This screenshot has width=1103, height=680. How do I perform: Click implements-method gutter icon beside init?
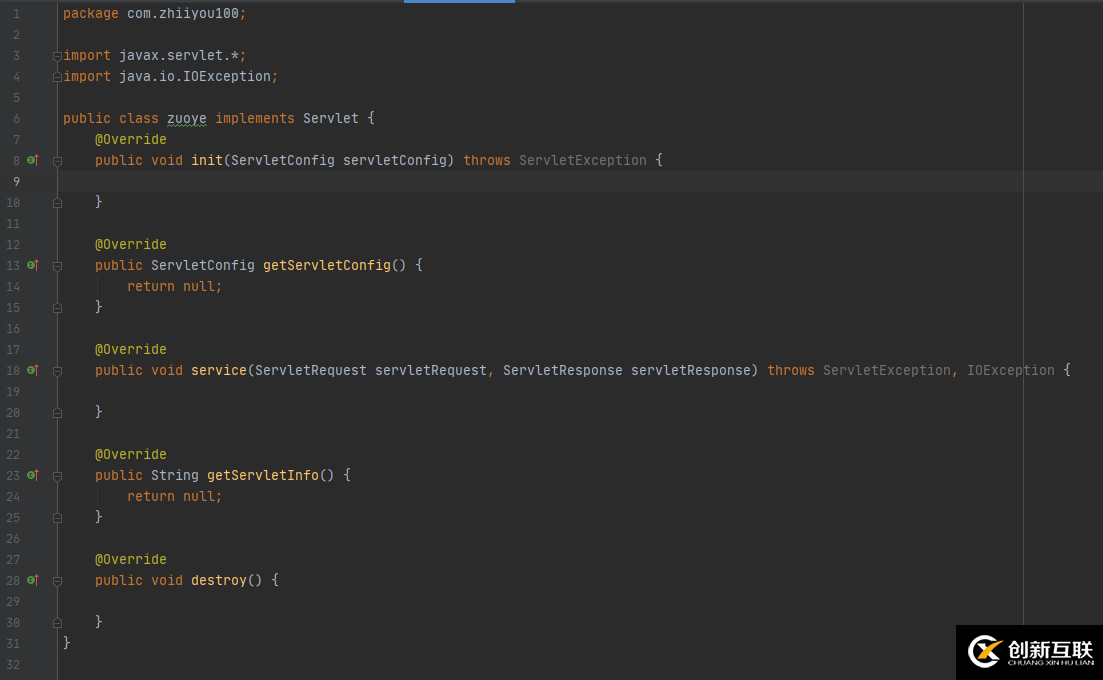click(x=32, y=160)
